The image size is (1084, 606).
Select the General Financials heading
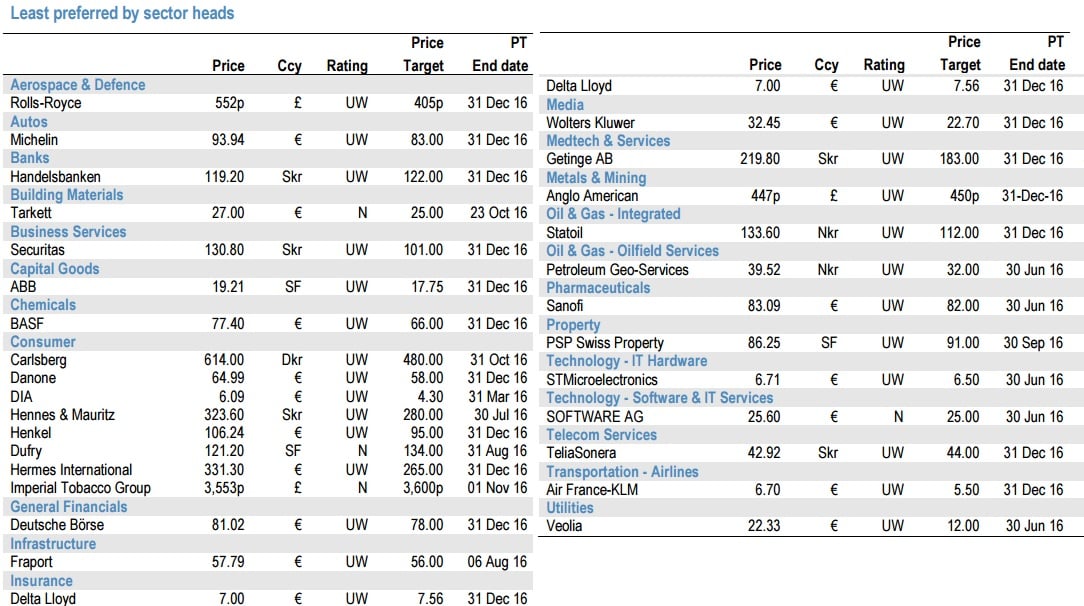point(68,506)
